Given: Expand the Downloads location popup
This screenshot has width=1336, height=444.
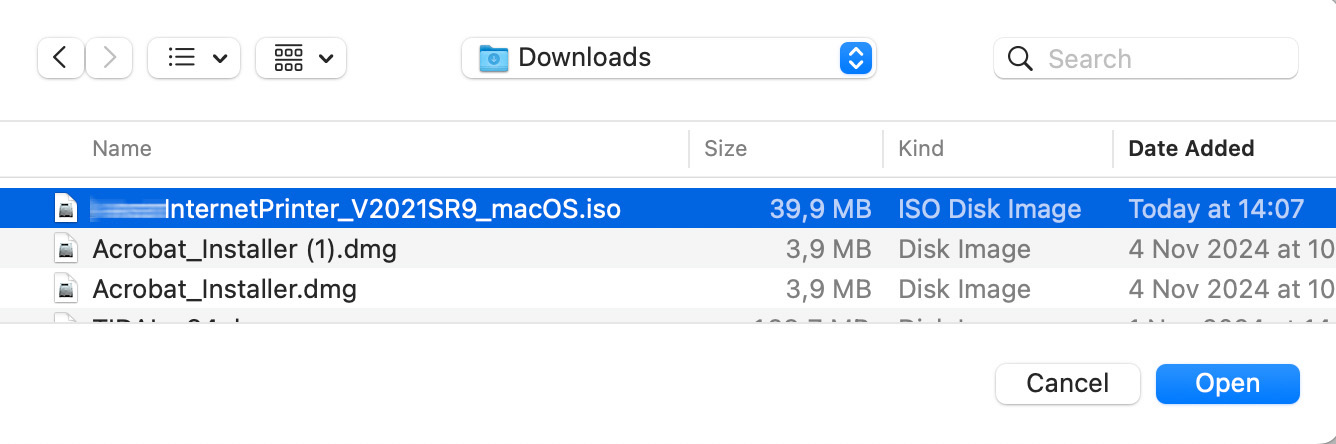Looking at the screenshot, I should [854, 58].
